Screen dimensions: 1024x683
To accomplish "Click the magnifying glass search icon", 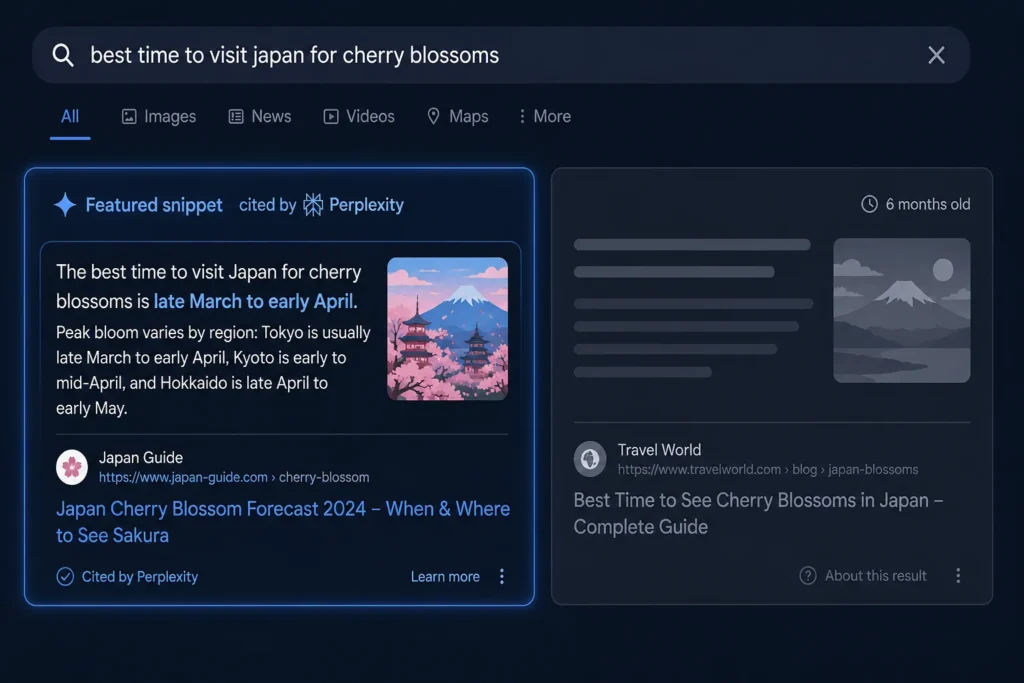I will pos(63,55).
